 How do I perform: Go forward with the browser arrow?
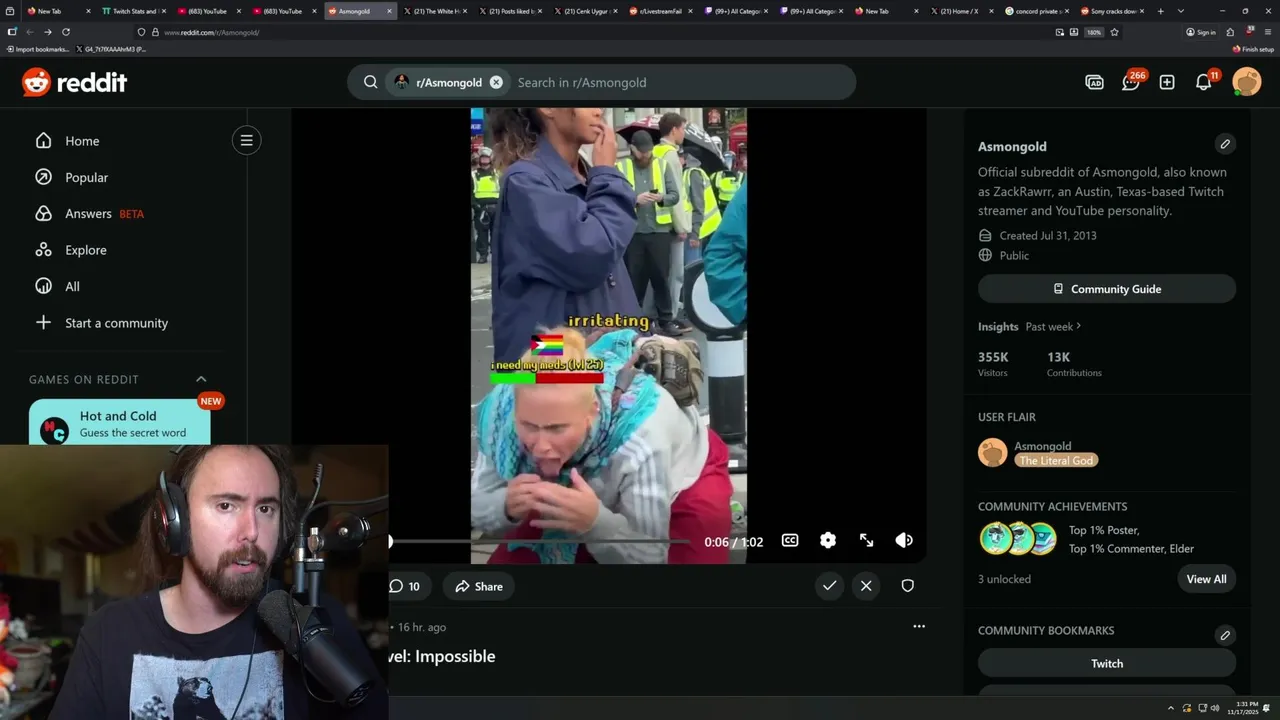pyautogui.click(x=47, y=32)
